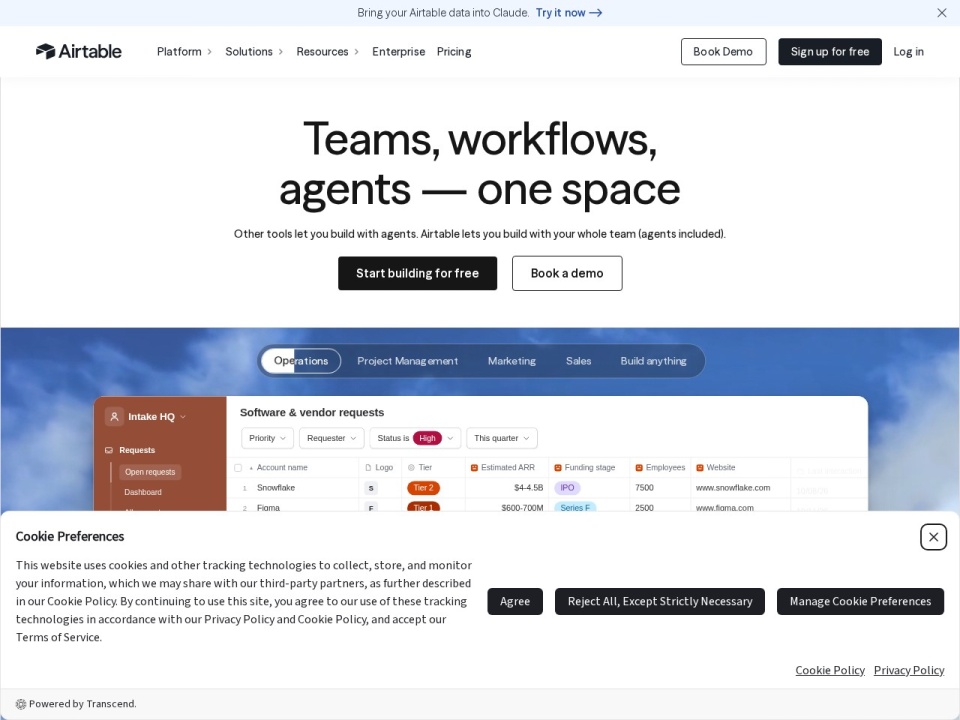Switch to the Project Management tab
960x720 pixels.
click(407, 361)
